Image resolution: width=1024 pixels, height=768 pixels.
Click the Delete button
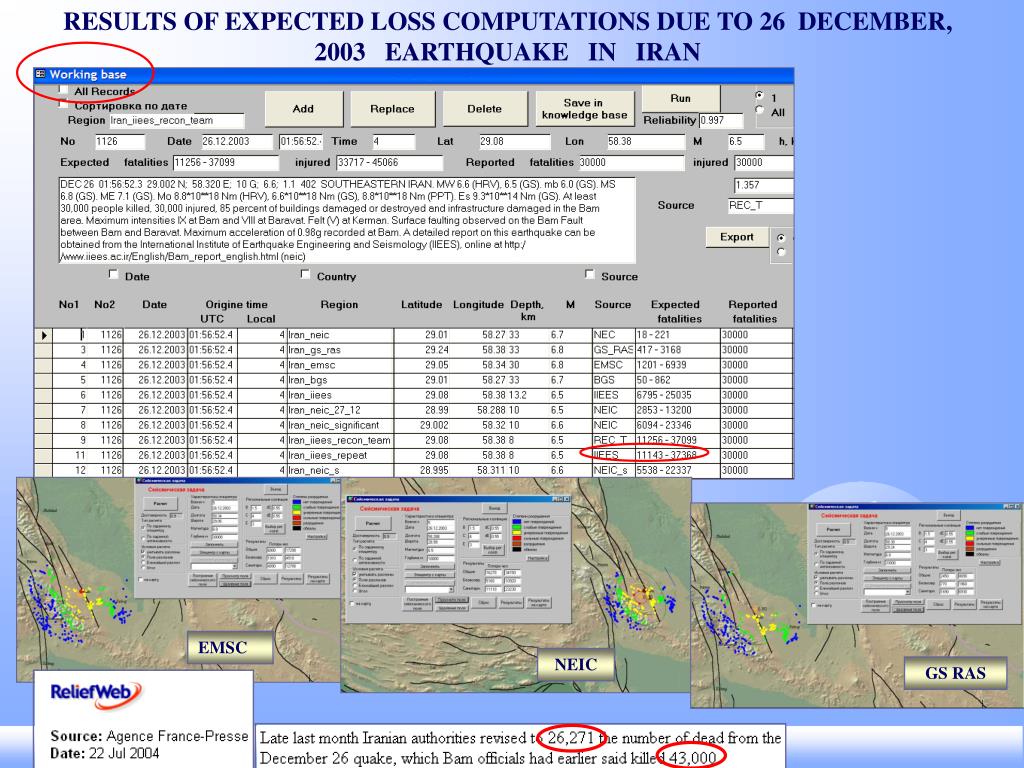click(x=485, y=109)
